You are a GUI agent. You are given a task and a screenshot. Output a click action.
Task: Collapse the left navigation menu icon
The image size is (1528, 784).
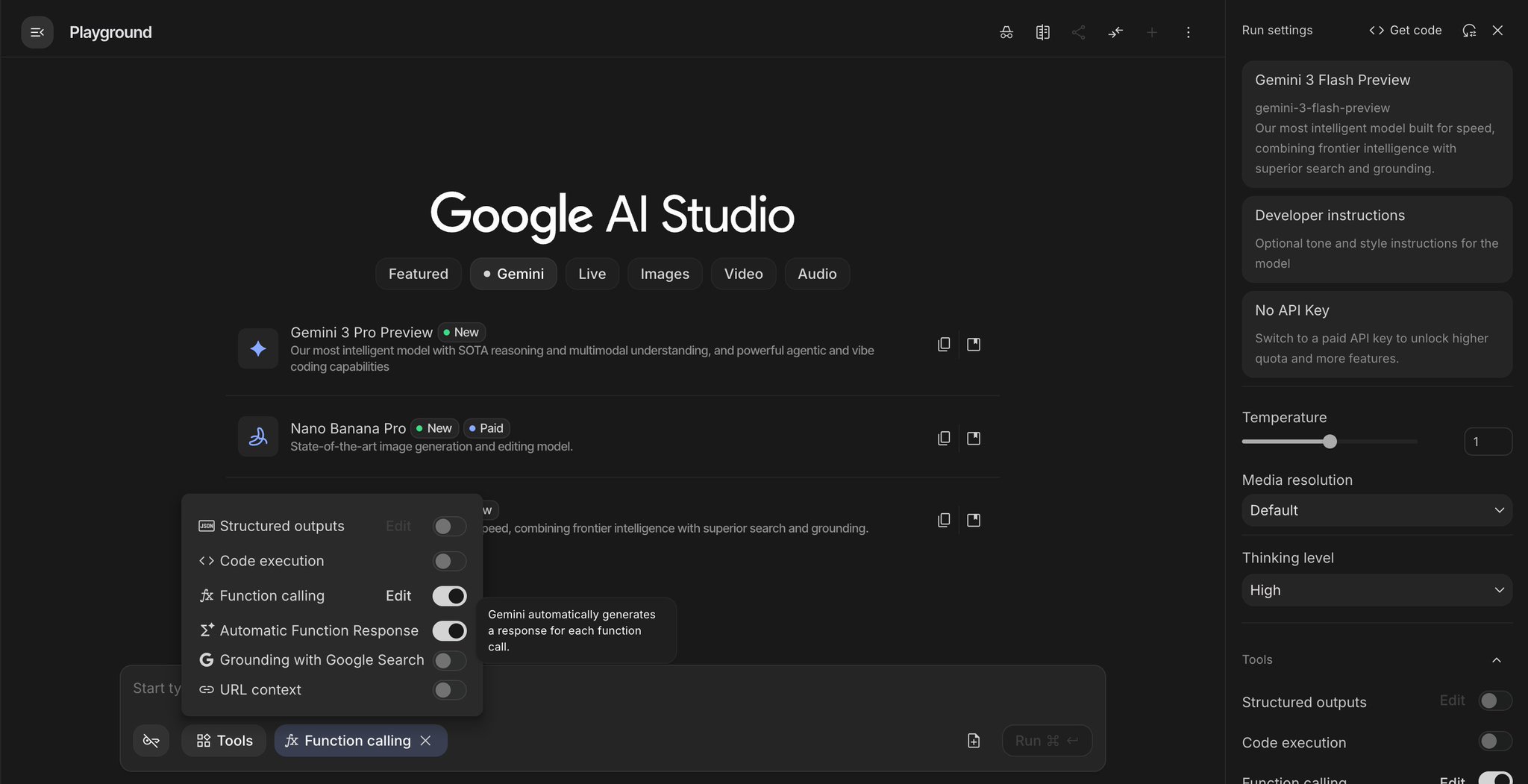[x=37, y=32]
